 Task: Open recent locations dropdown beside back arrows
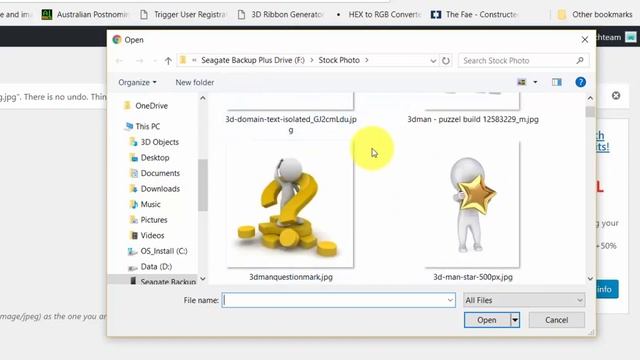(x=155, y=61)
